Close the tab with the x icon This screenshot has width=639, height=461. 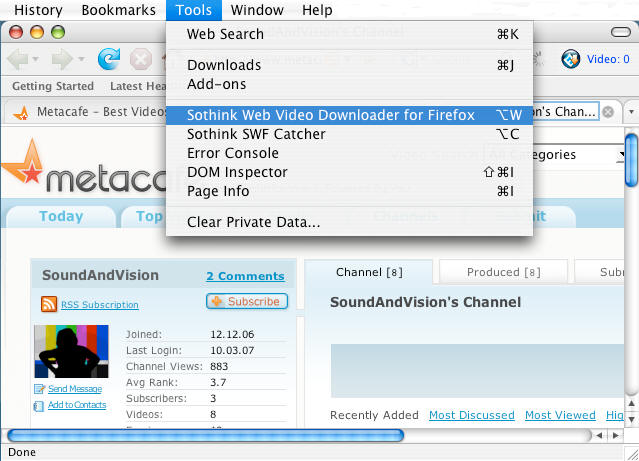point(608,112)
